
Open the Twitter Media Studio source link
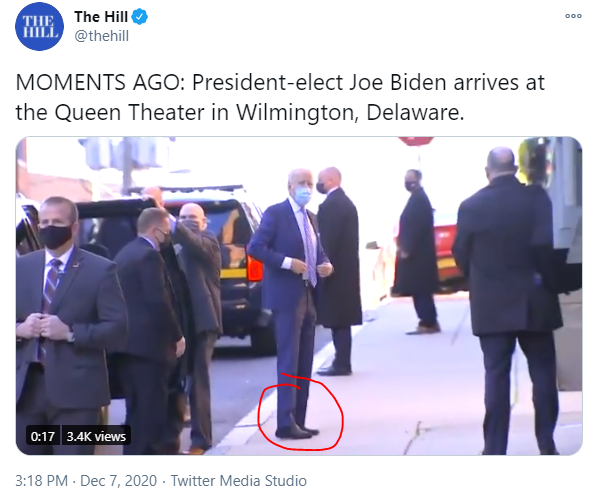tap(238, 481)
